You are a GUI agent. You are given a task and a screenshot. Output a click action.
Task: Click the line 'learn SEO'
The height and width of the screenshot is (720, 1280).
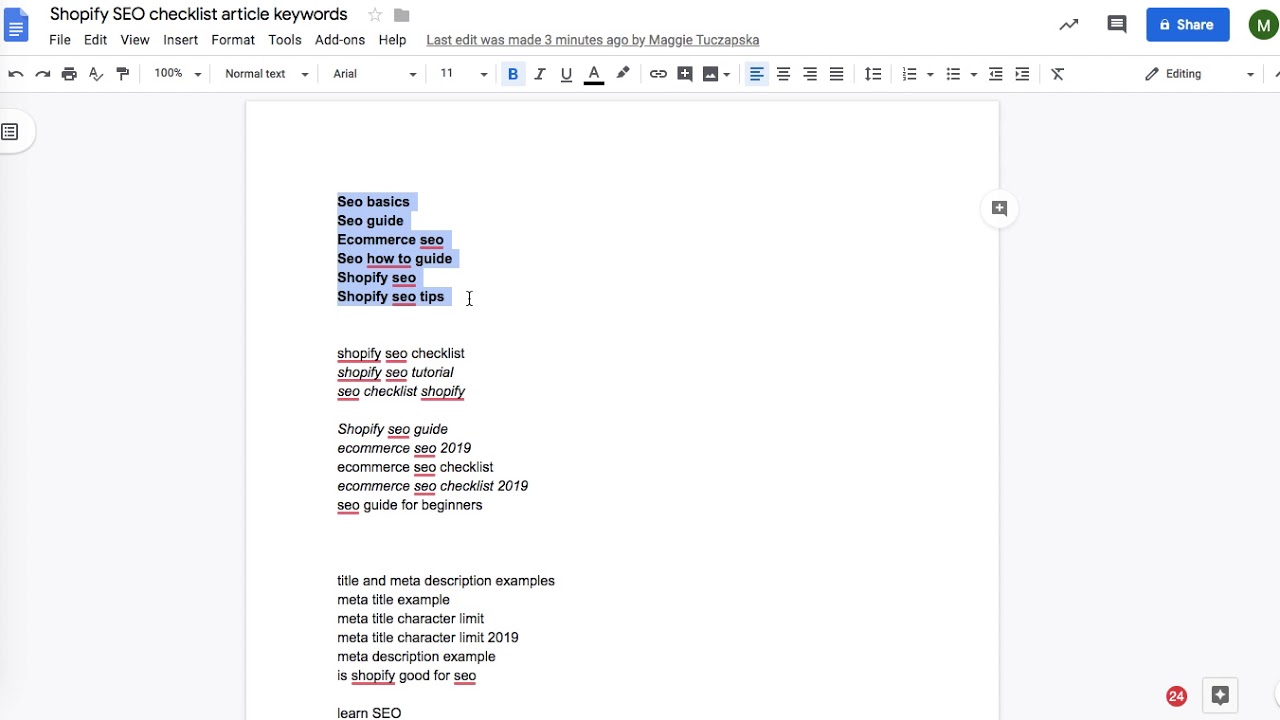click(x=369, y=713)
